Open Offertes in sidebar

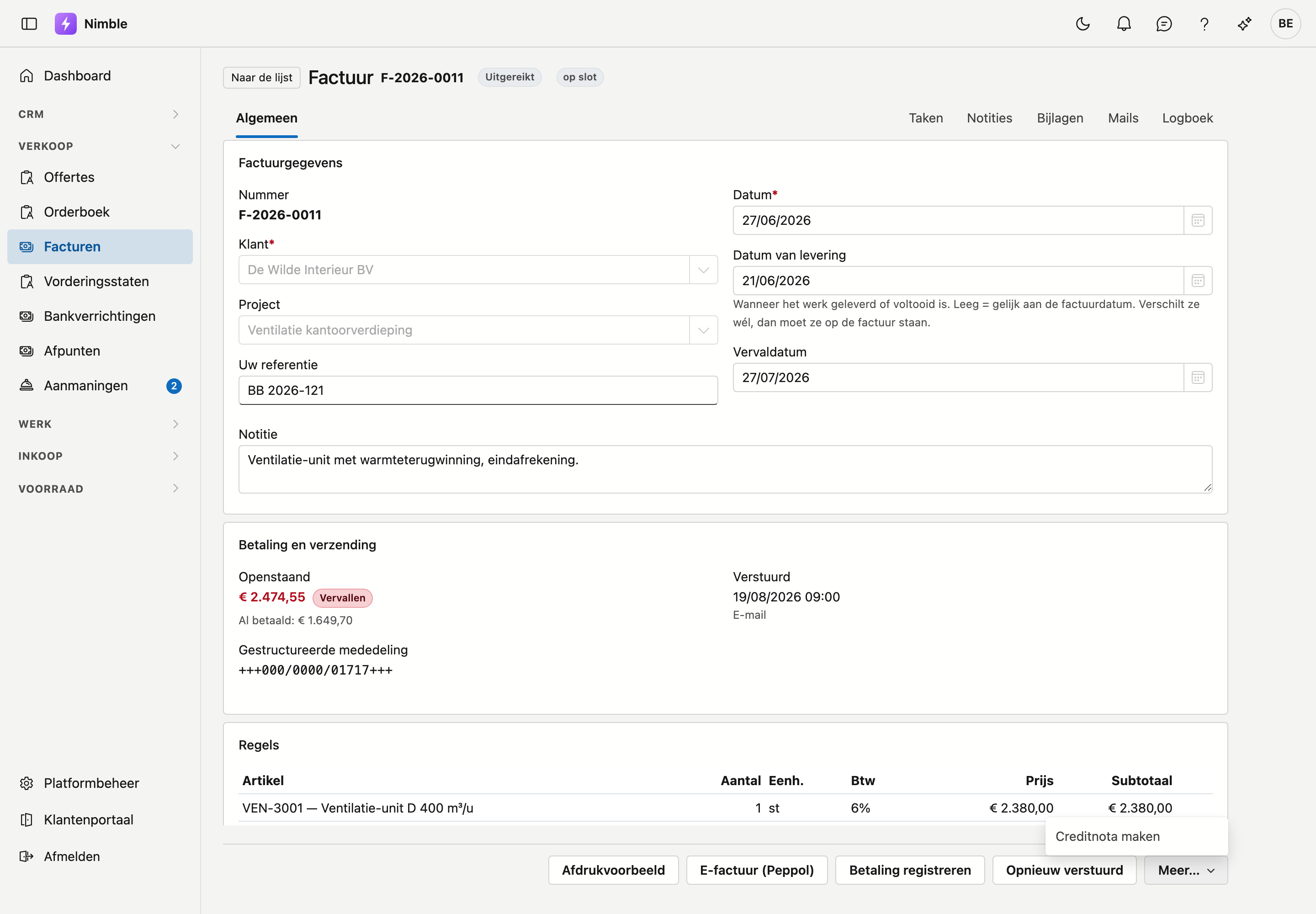pos(100,177)
